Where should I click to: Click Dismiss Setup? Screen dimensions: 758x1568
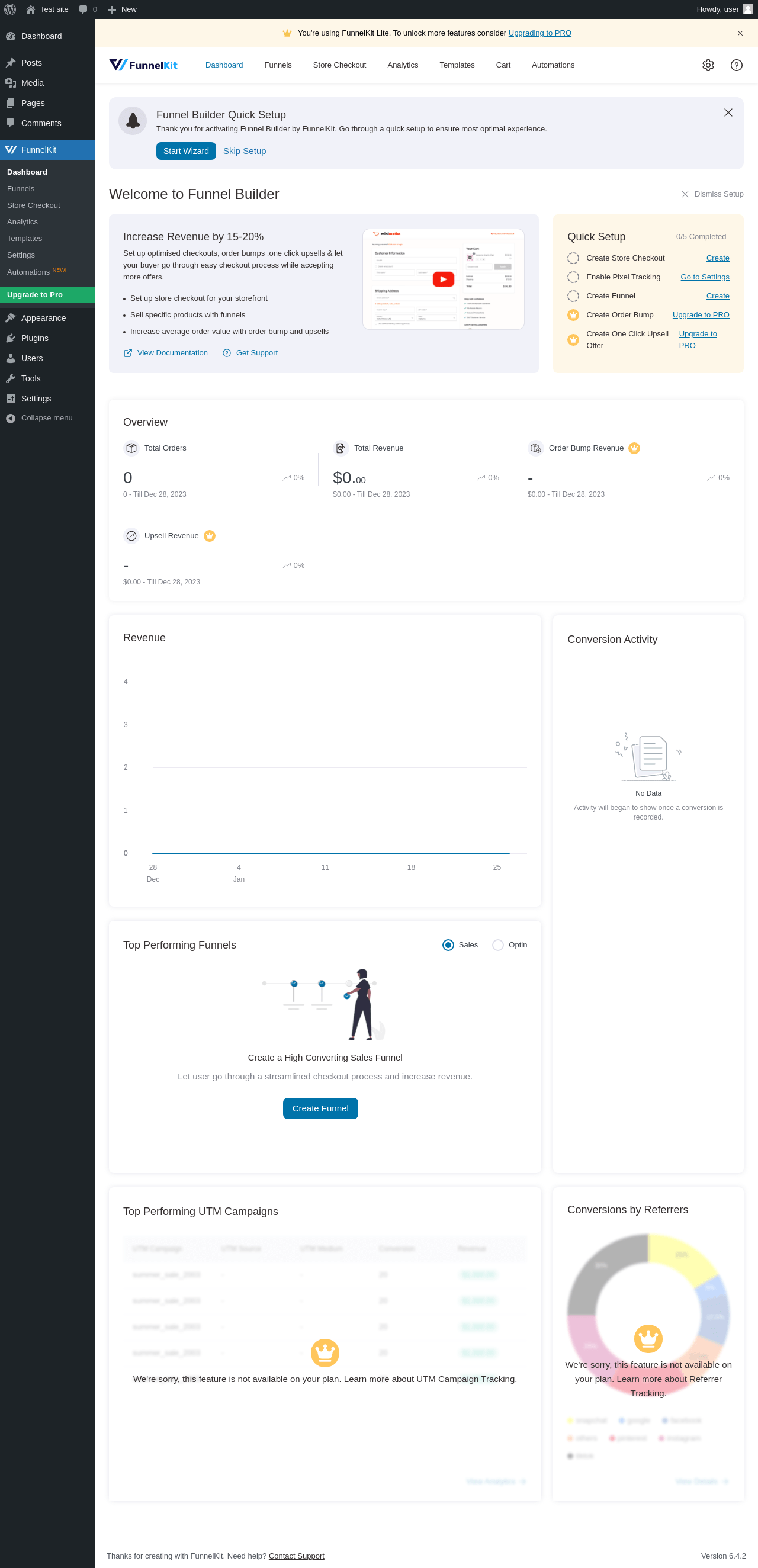click(712, 194)
